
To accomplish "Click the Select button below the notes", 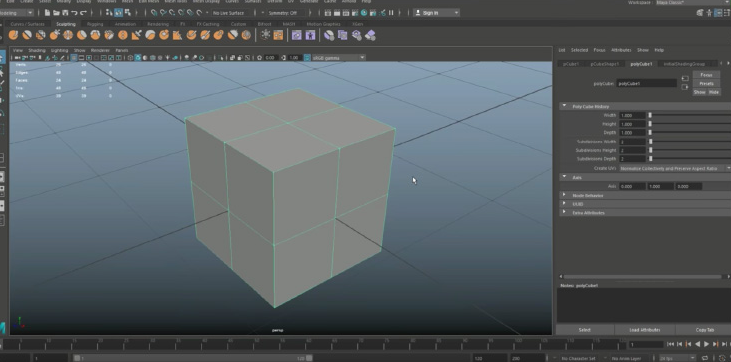I will pyautogui.click(x=585, y=330).
